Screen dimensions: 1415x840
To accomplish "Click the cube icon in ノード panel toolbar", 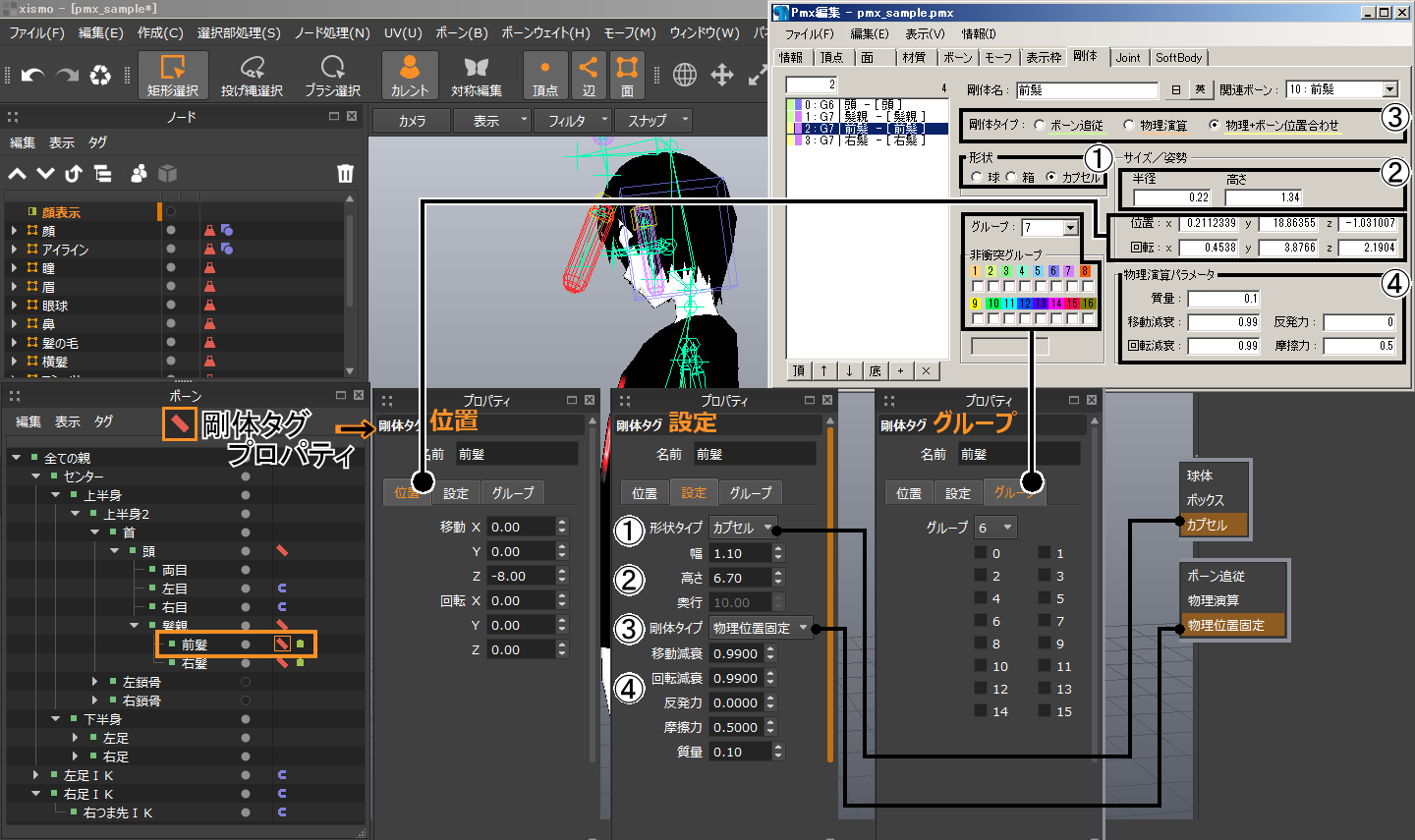I will coord(168,174).
